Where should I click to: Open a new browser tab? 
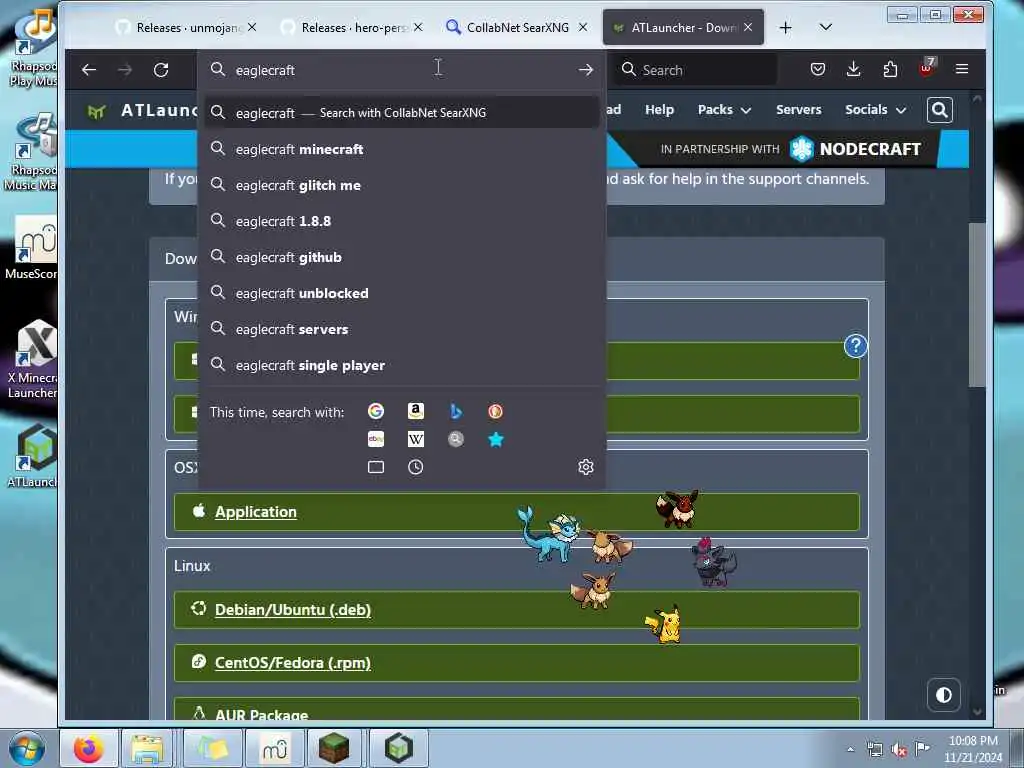(x=786, y=27)
